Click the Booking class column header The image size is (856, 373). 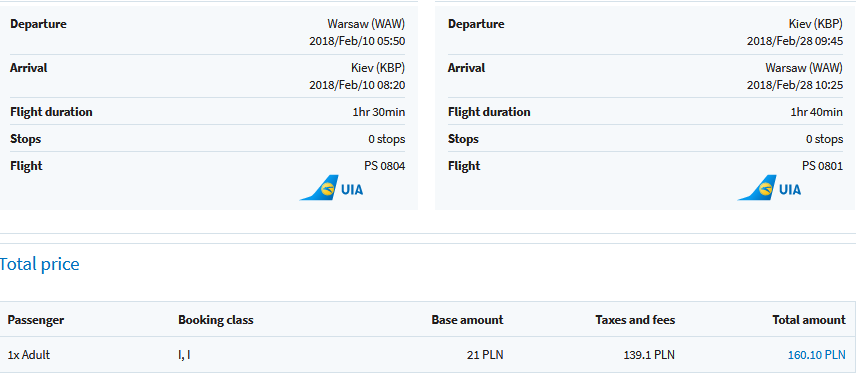pos(216,320)
